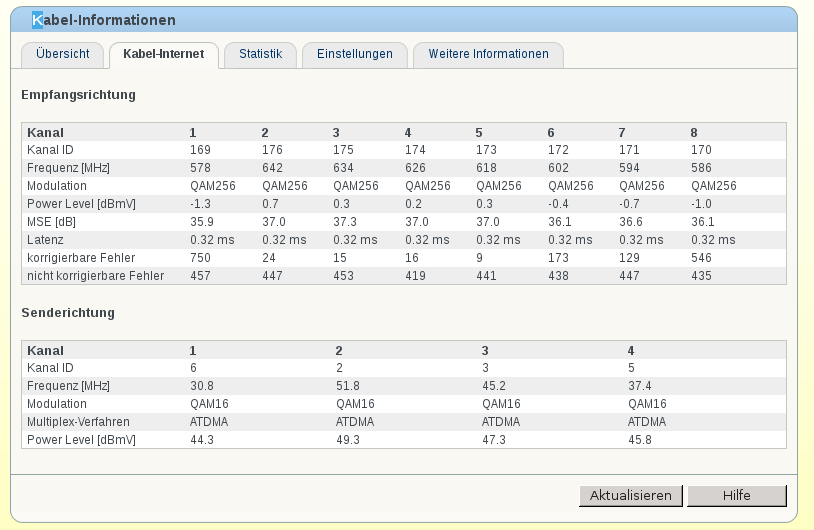The height and width of the screenshot is (530, 814).
Task: Select downstream frequency 602
Action: [559, 168]
